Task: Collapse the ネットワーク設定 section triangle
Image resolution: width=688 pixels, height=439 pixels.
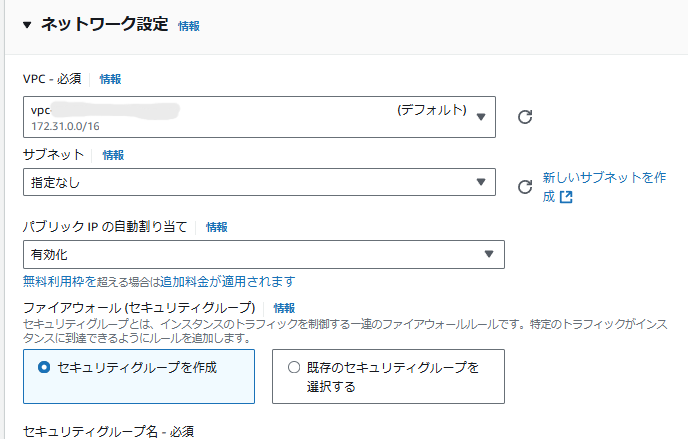Action: tap(27, 25)
